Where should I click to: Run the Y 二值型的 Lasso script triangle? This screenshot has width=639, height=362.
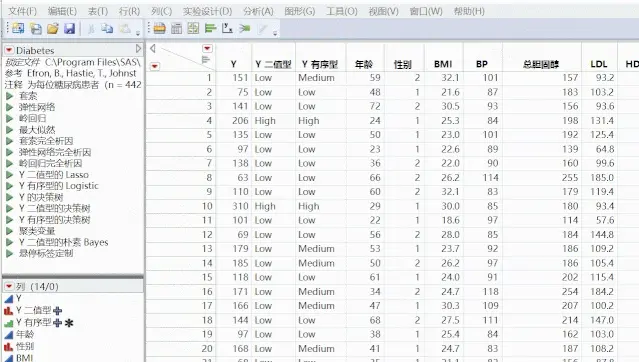coord(10,175)
